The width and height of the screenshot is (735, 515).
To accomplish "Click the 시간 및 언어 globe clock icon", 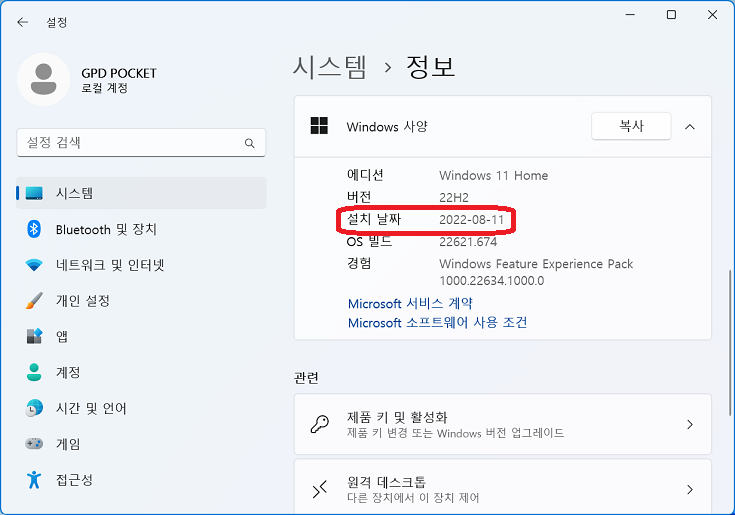I will [x=34, y=408].
